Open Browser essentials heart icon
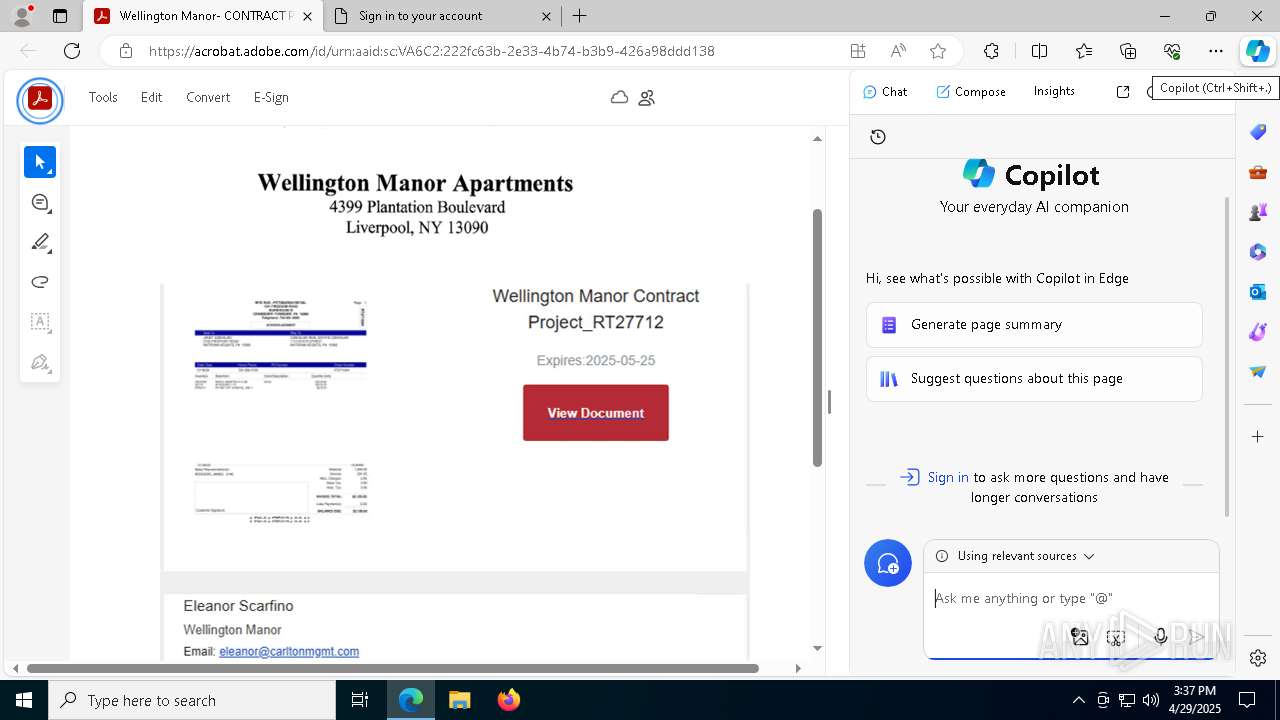This screenshot has height=720, width=1280. click(x=1172, y=51)
